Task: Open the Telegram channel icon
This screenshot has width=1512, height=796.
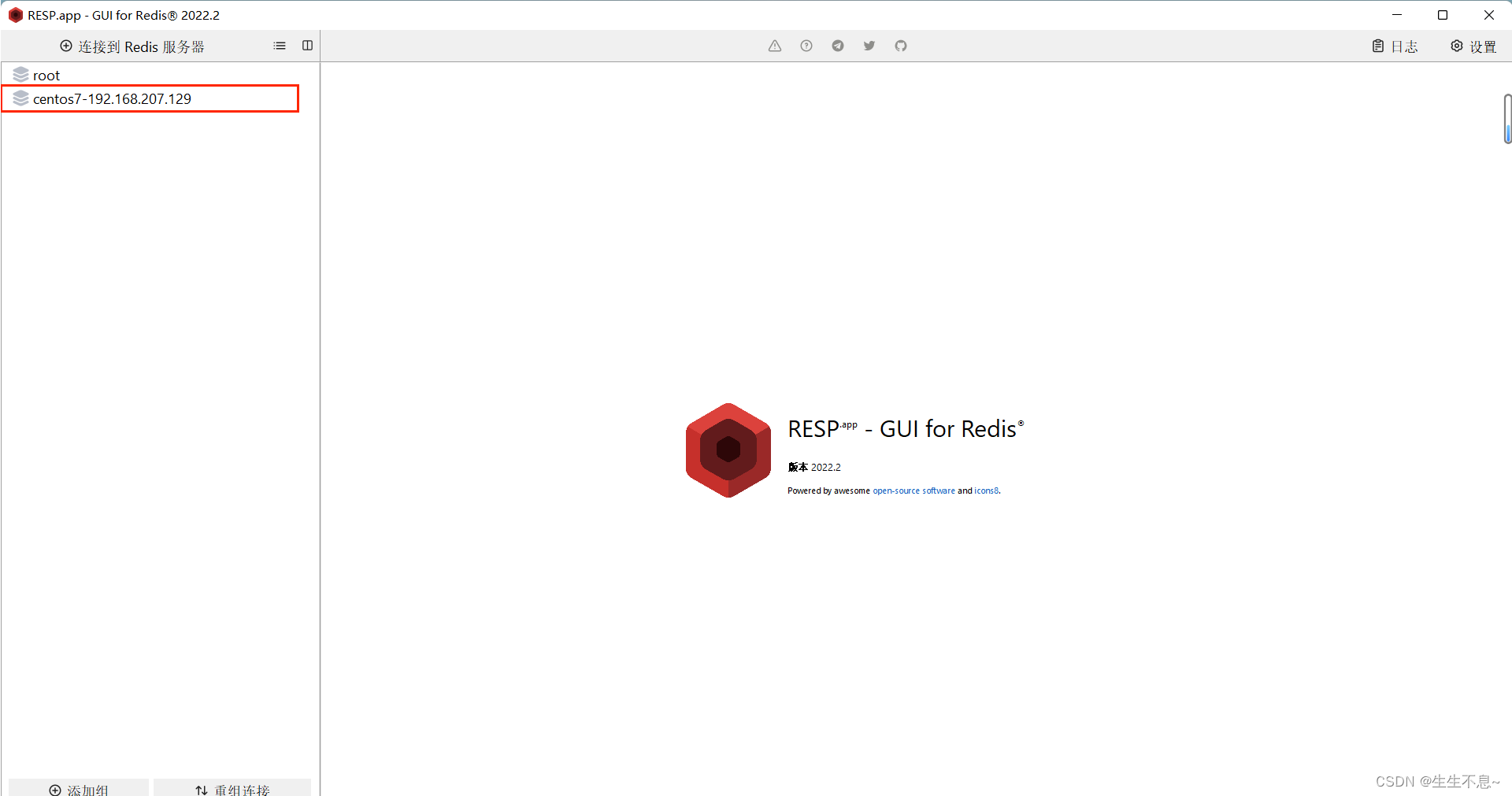Action: point(838,46)
